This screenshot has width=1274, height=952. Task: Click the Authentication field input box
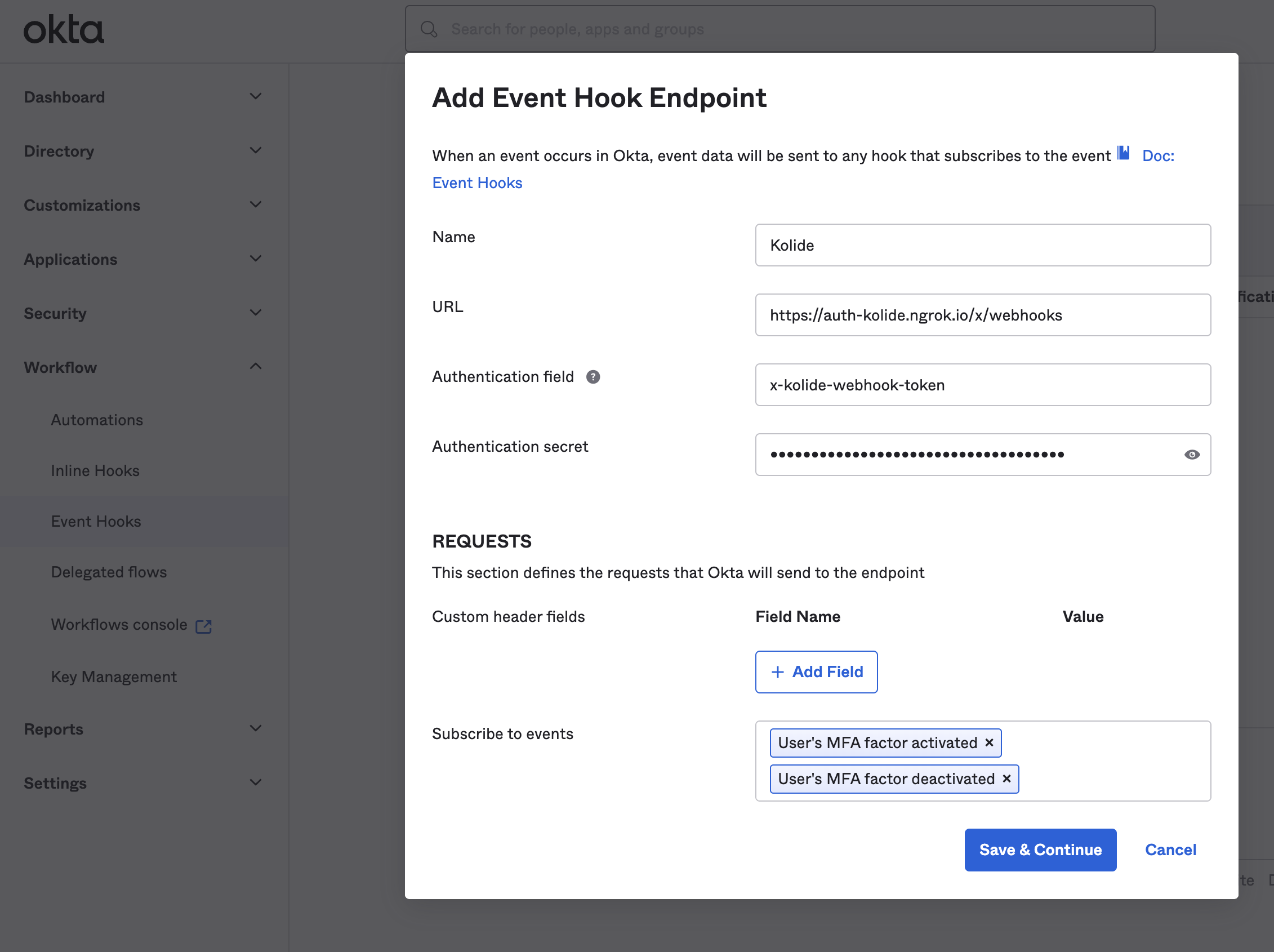click(x=983, y=385)
